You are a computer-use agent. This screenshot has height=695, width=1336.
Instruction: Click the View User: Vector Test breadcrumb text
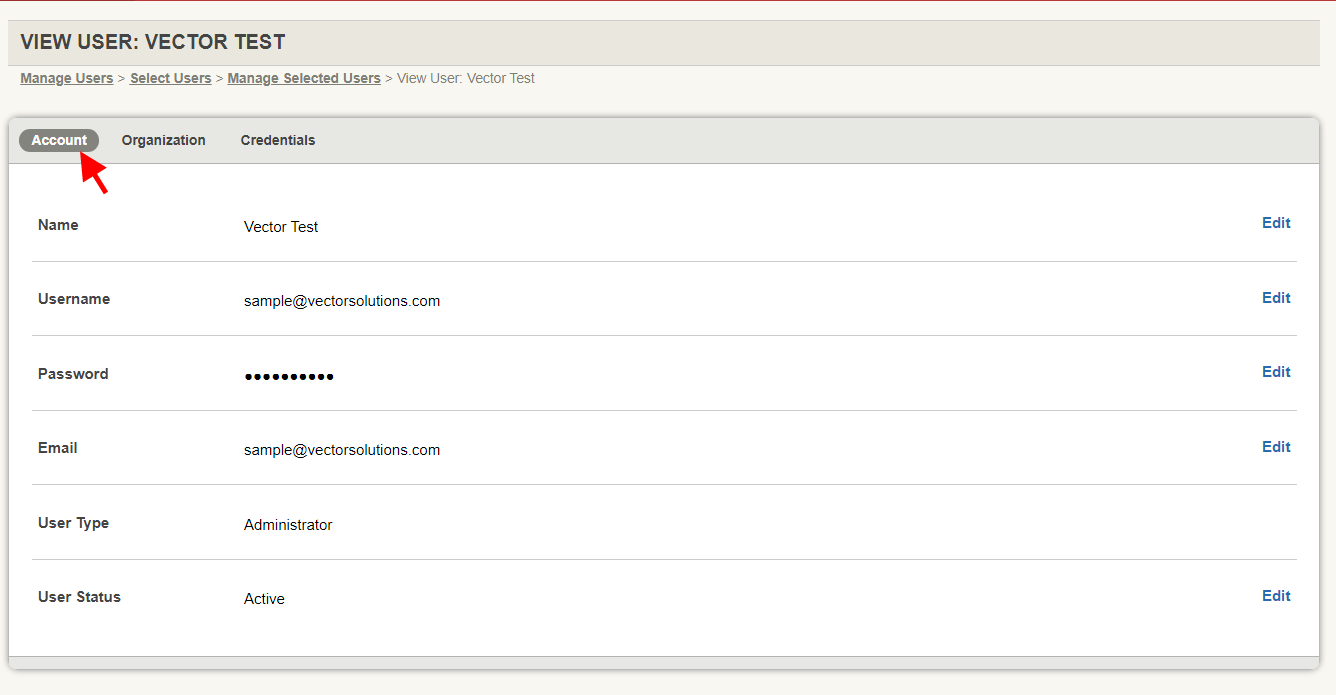pyautogui.click(x=466, y=78)
